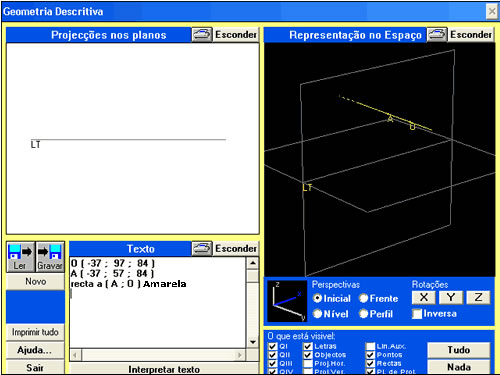Select the Frente perspective radio button
This screenshot has width=500, height=375.
pyautogui.click(x=363, y=298)
